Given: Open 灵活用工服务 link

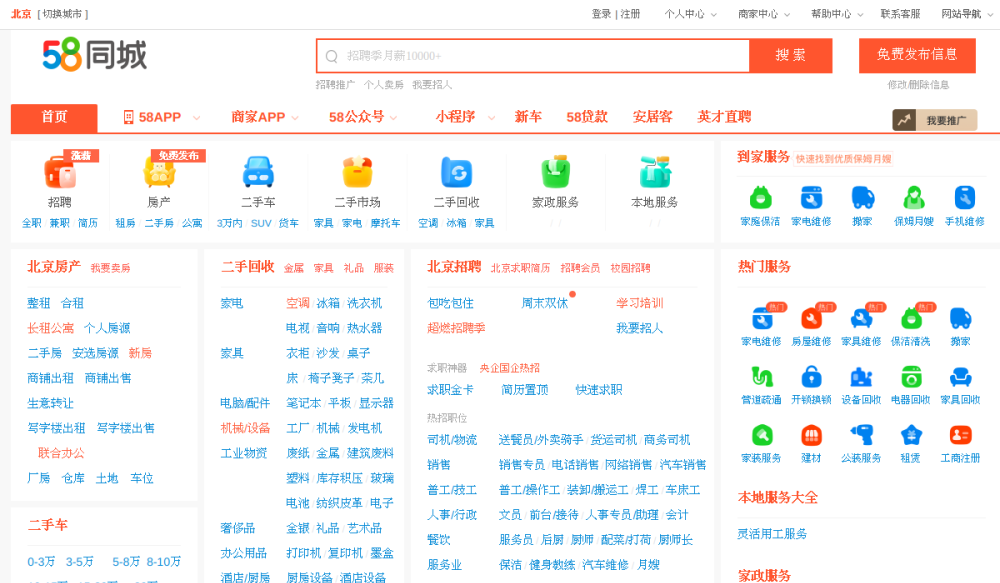Looking at the screenshot, I should coord(772,534).
